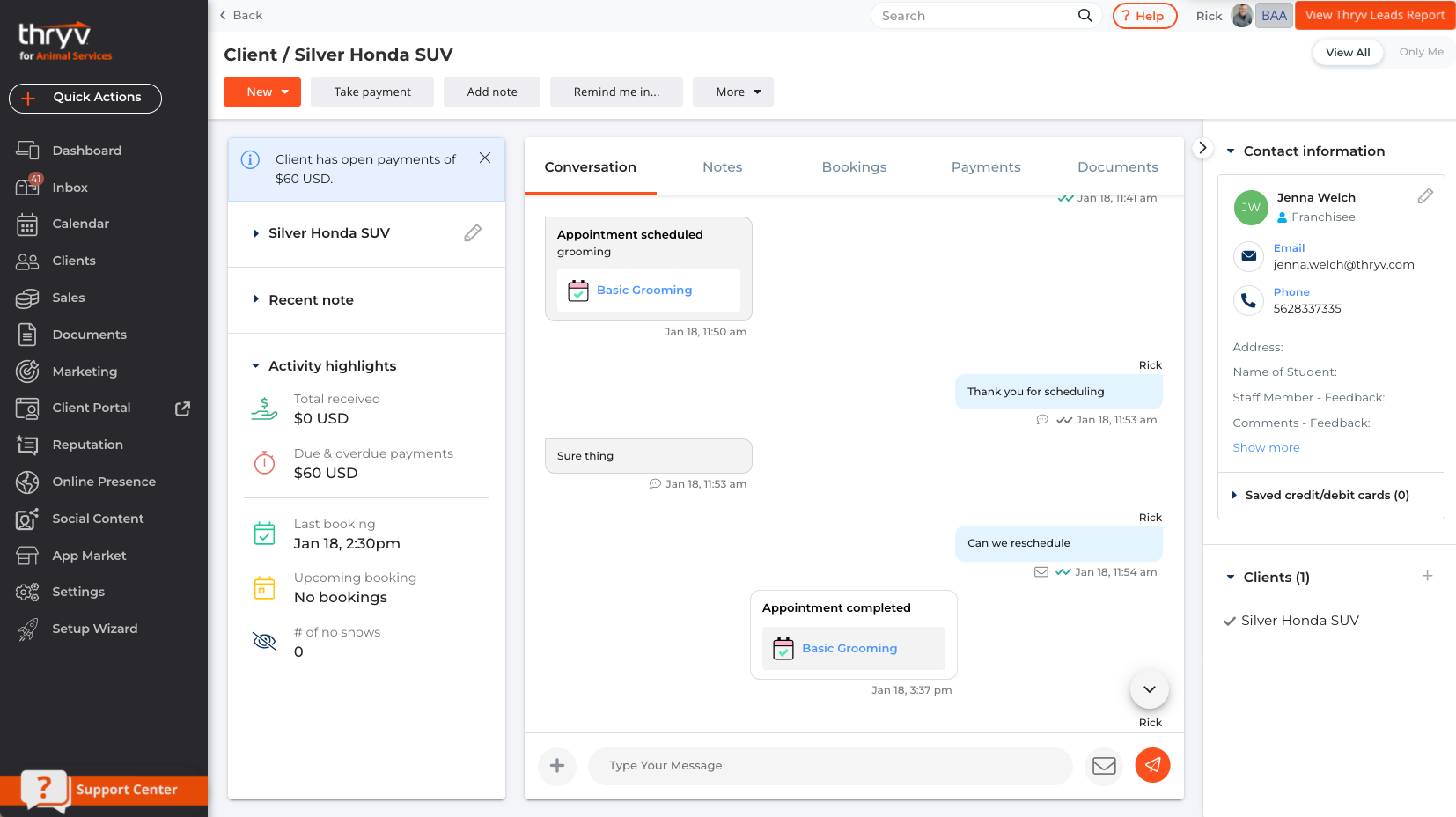Image resolution: width=1456 pixels, height=817 pixels.
Task: Click the search magnifier icon
Action: point(1085,15)
